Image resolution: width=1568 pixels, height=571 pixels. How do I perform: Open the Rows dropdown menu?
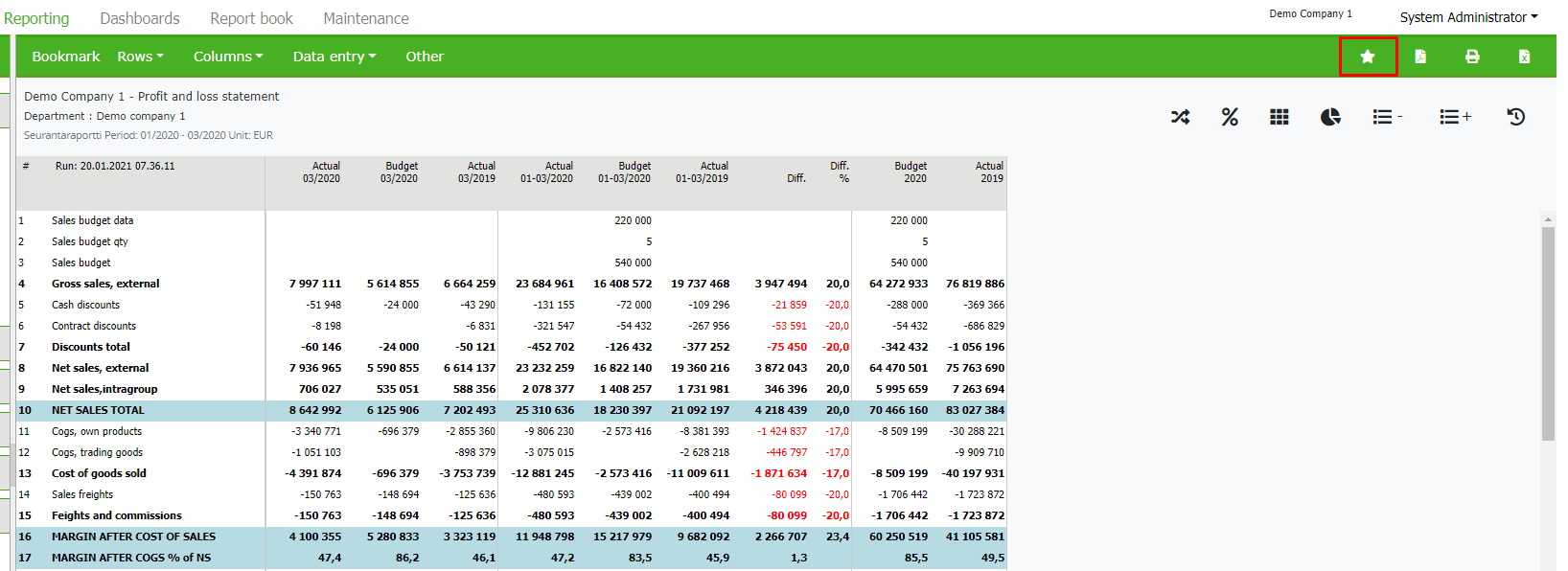click(x=140, y=57)
